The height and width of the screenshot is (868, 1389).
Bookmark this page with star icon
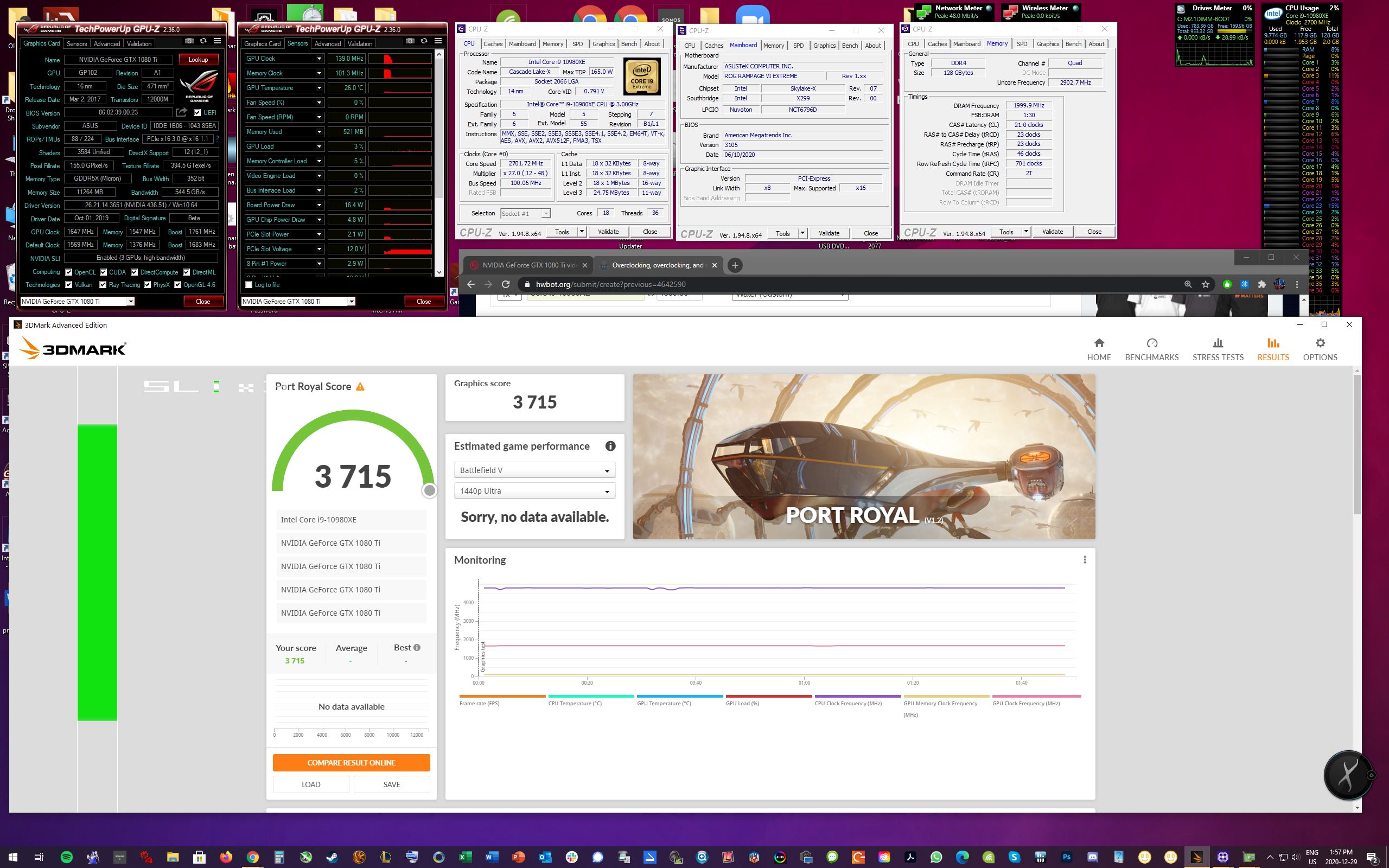tap(1205, 284)
